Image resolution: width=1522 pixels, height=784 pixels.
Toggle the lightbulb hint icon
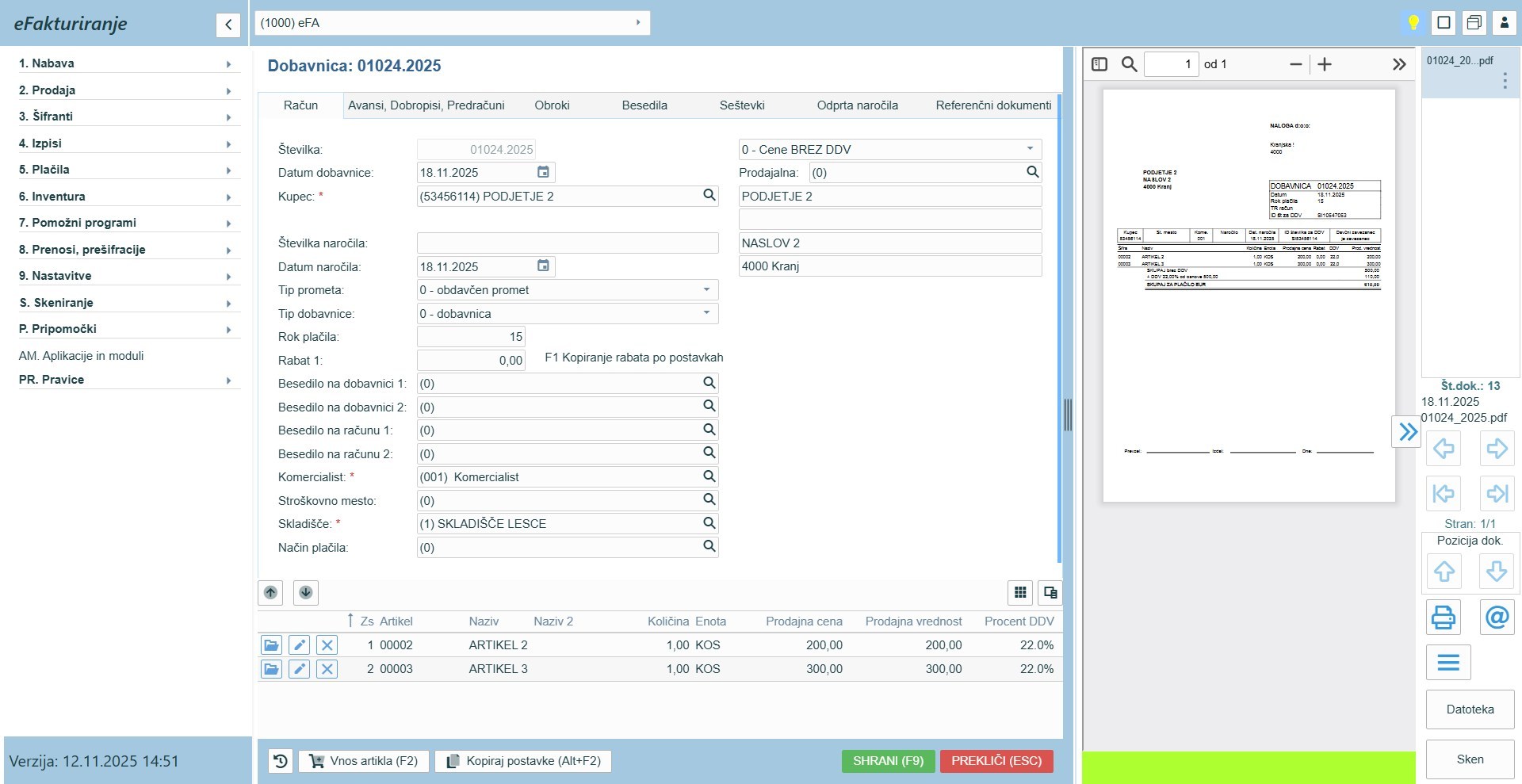[x=1413, y=23]
